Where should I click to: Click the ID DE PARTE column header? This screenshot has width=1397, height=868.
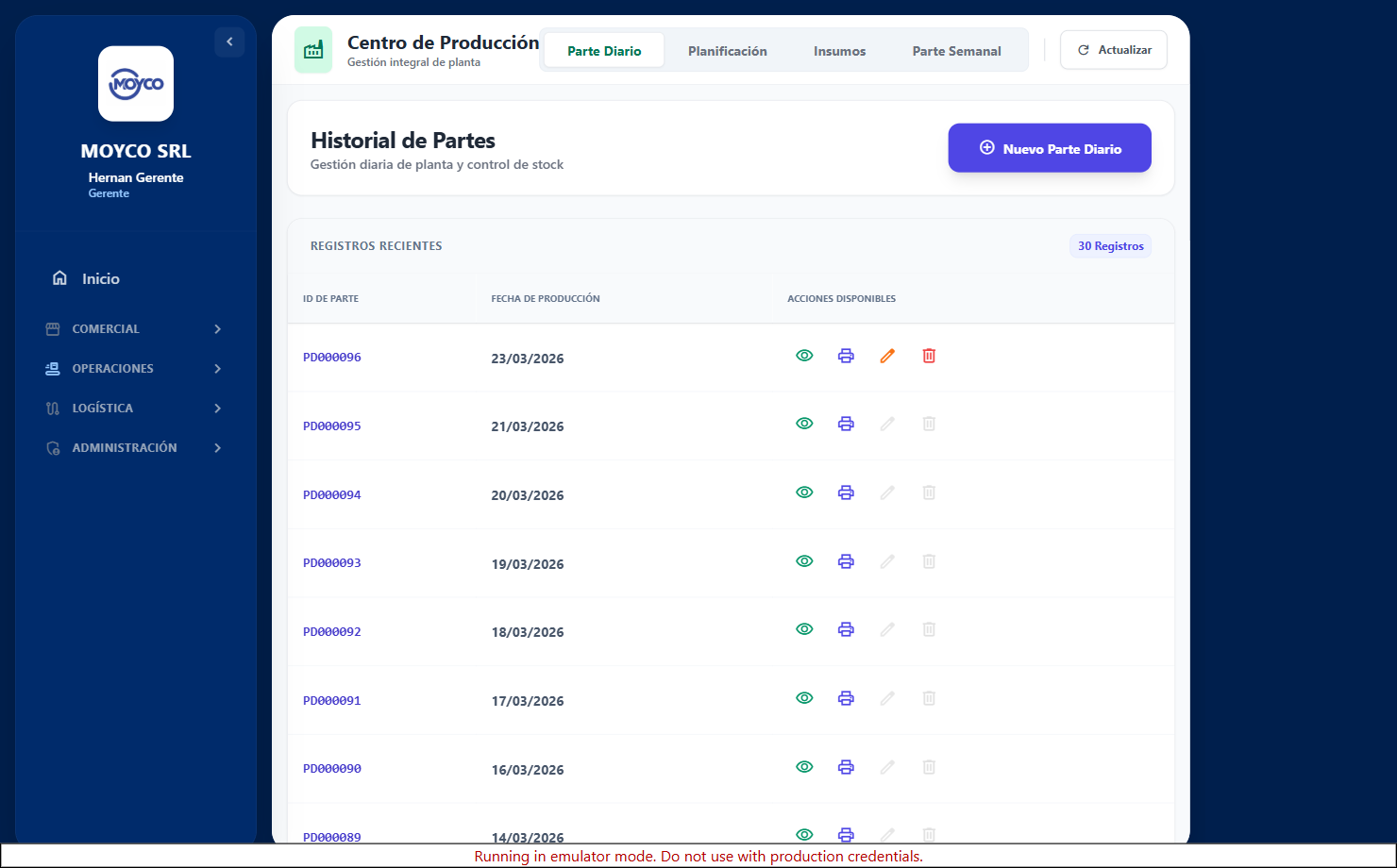click(330, 299)
